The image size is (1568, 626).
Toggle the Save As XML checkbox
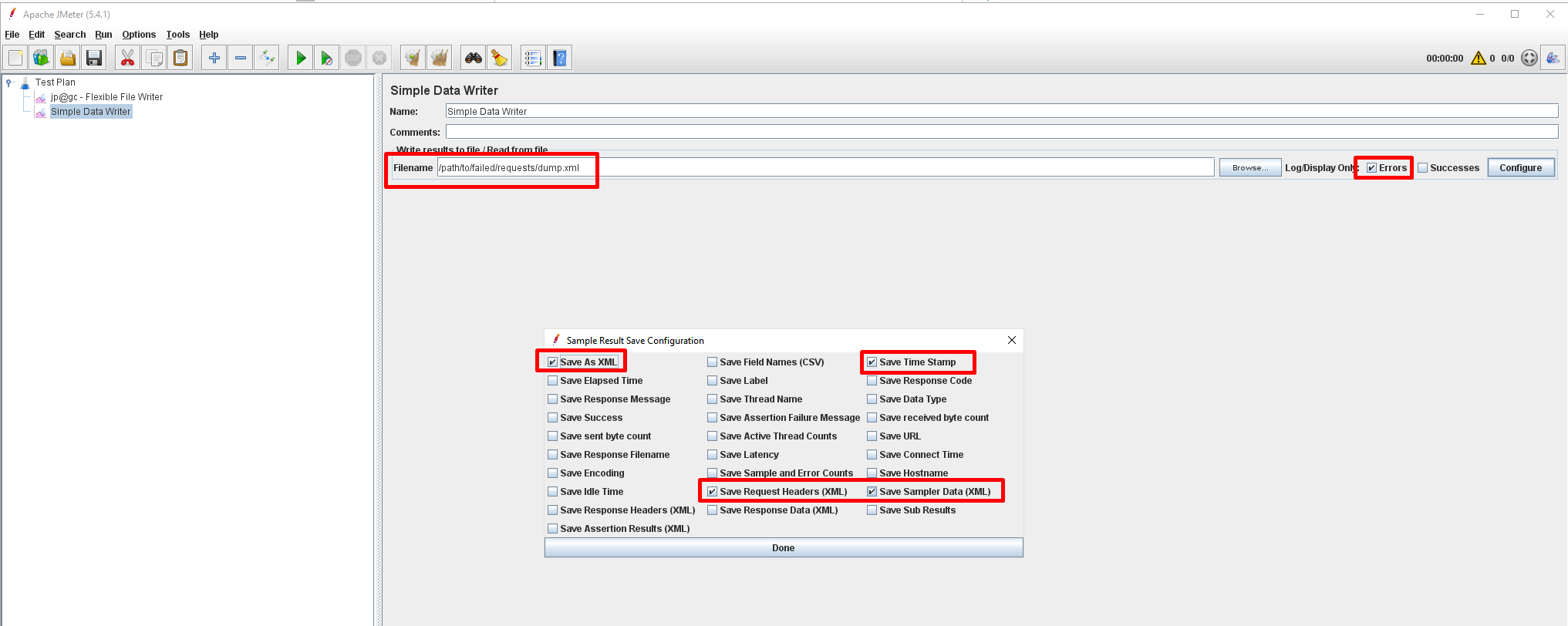tap(552, 362)
